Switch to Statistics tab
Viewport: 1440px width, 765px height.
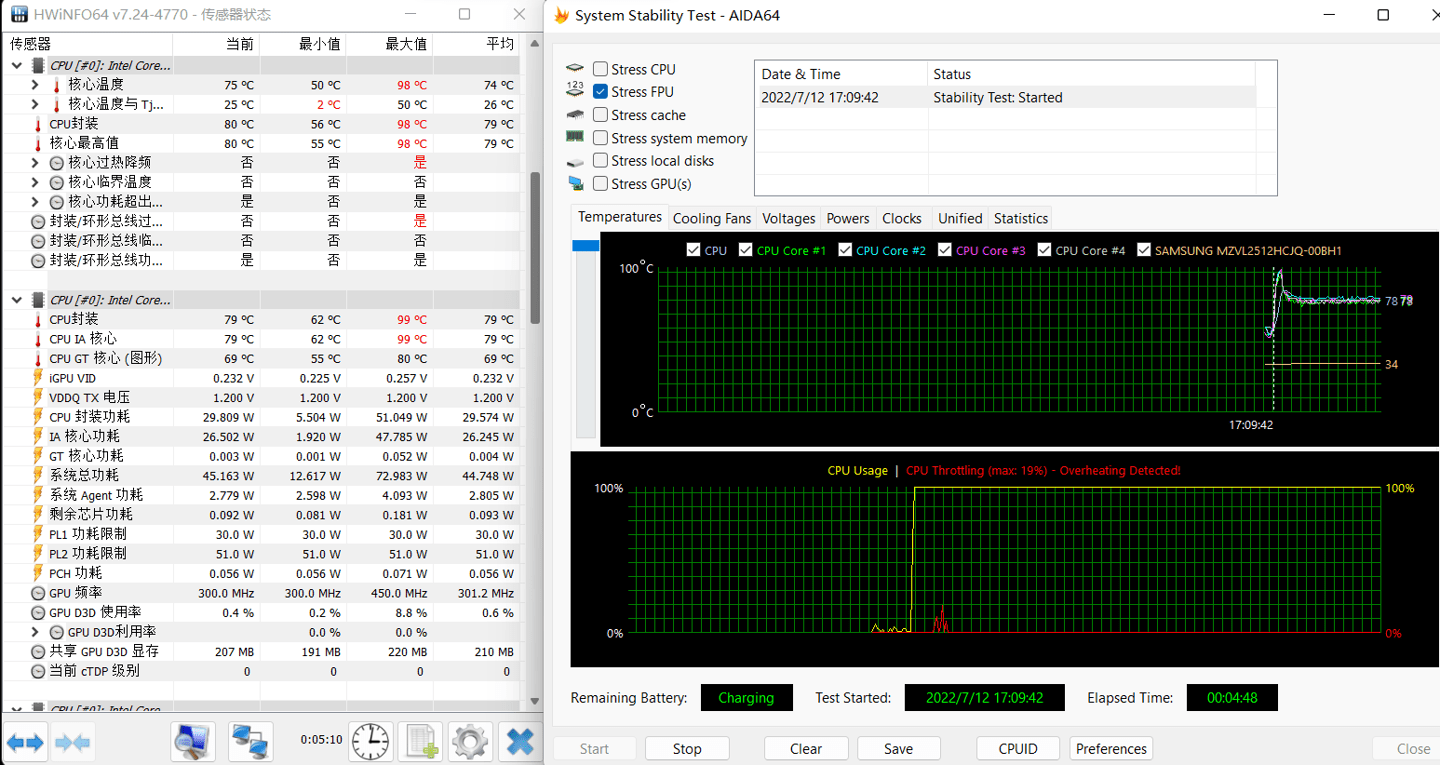click(x=1021, y=218)
